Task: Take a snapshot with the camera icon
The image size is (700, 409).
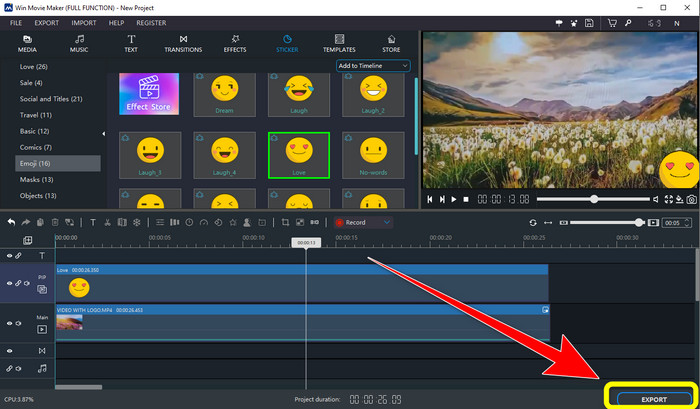Action: tap(691, 199)
